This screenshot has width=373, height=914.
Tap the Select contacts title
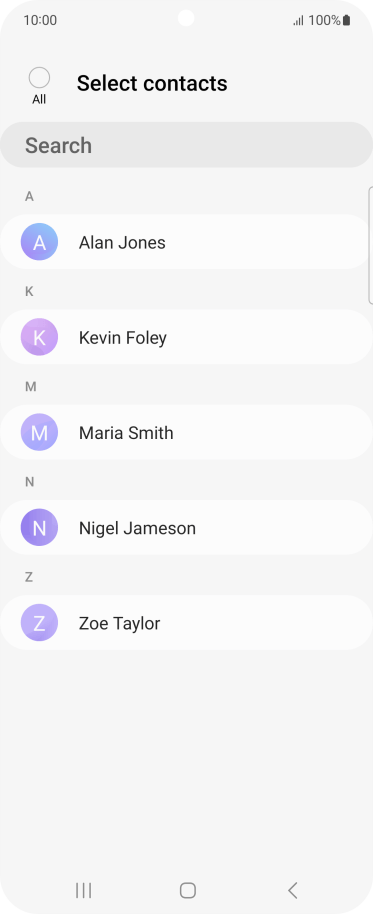click(x=152, y=83)
